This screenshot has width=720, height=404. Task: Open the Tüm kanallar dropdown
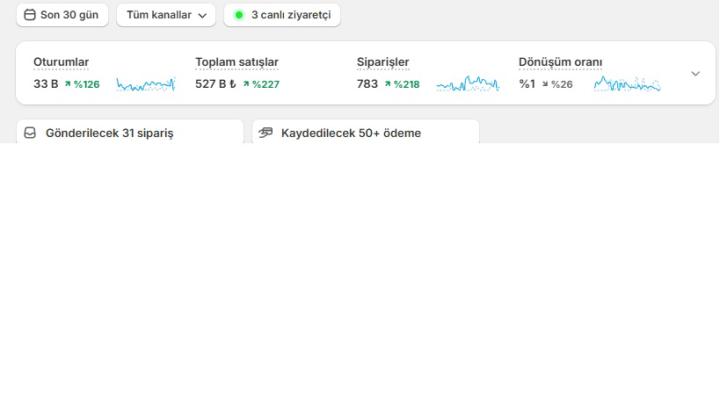click(166, 15)
